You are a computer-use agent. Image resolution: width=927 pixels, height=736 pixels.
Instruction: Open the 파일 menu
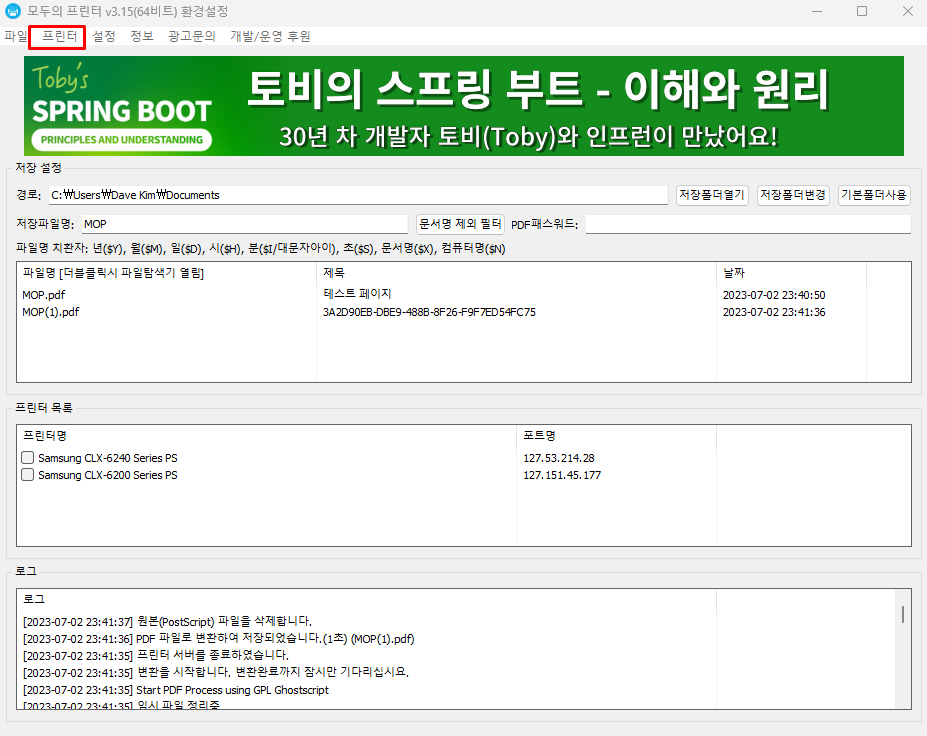15,36
